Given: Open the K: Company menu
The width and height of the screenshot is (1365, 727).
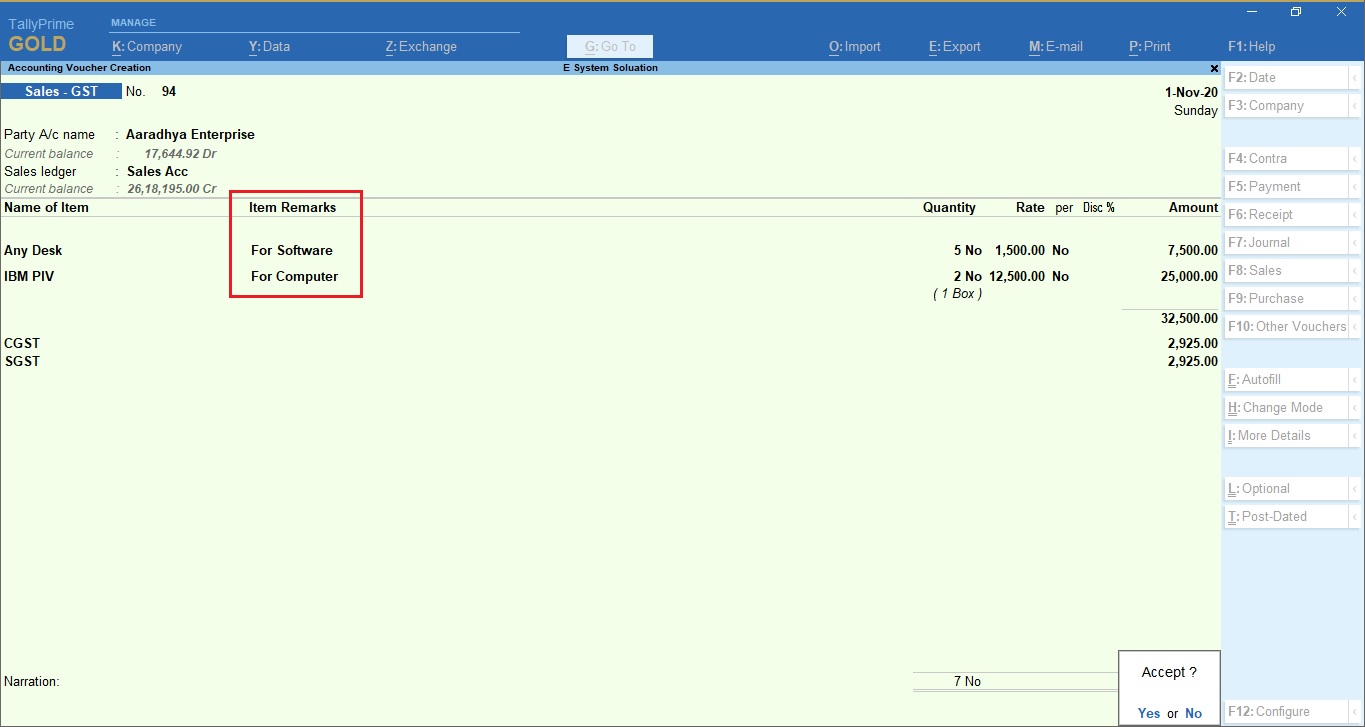Looking at the screenshot, I should 148,46.
